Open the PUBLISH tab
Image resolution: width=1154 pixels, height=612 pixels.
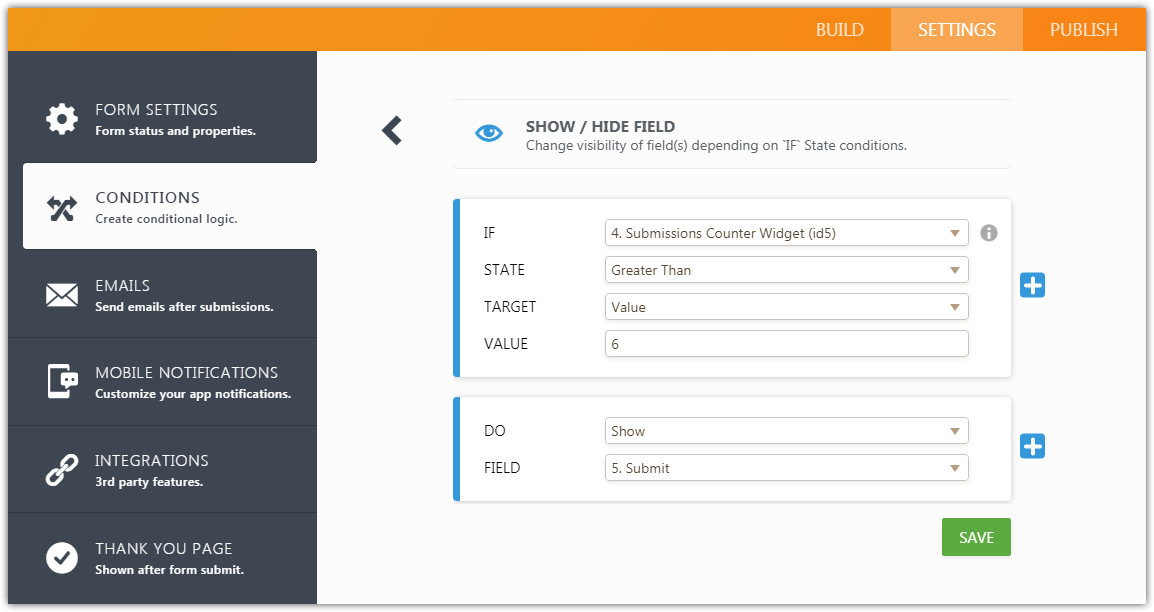[1084, 29]
